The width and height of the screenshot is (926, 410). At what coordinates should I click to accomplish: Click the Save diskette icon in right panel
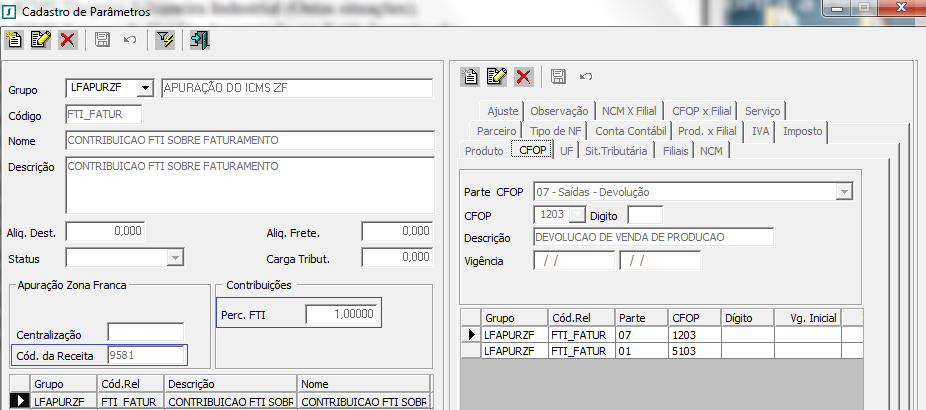coord(558,76)
